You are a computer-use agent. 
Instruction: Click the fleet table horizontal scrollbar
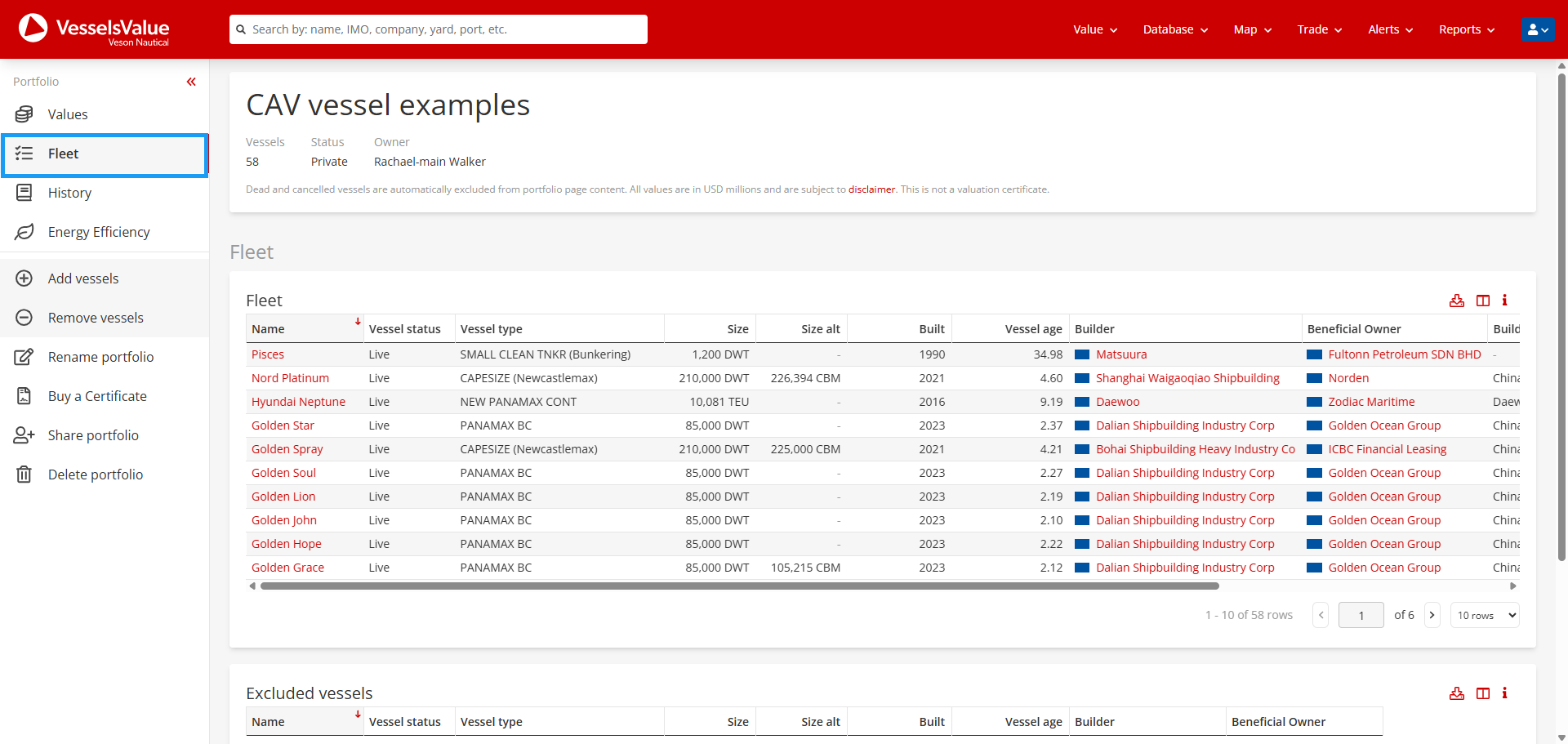tap(739, 586)
